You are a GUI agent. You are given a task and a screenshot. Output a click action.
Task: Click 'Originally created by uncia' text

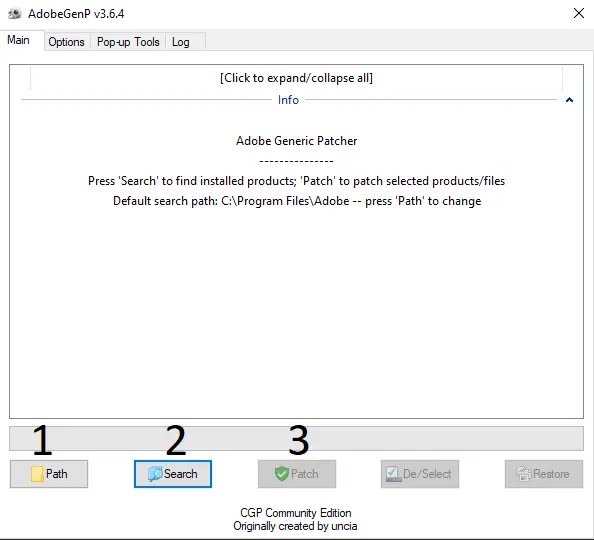[295, 526]
